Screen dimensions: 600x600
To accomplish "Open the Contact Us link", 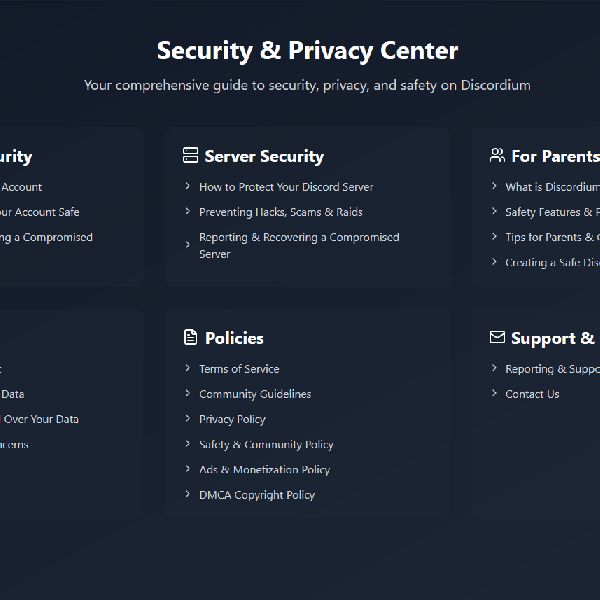I will [532, 394].
